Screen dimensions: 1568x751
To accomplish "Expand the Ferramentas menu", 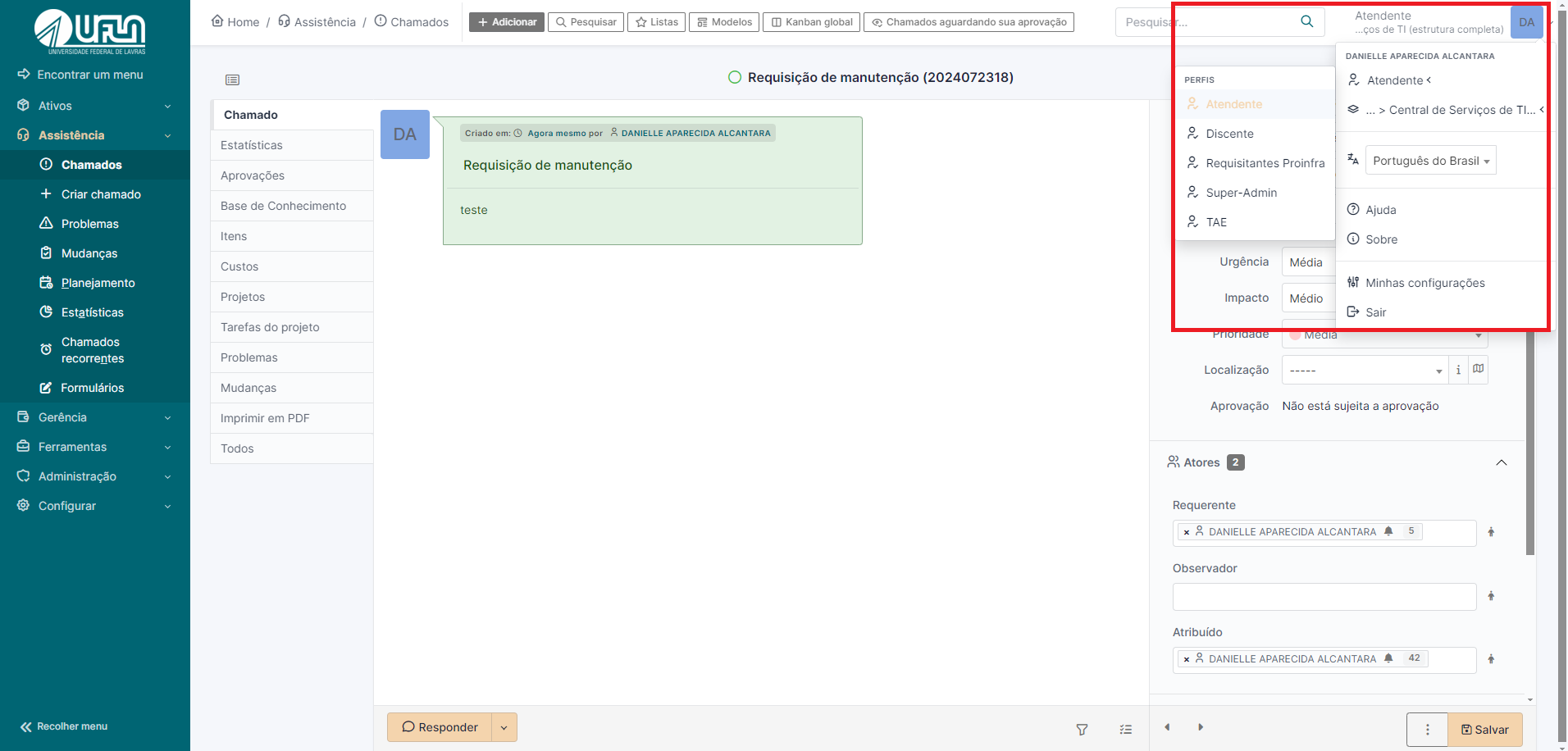I will 95,447.
